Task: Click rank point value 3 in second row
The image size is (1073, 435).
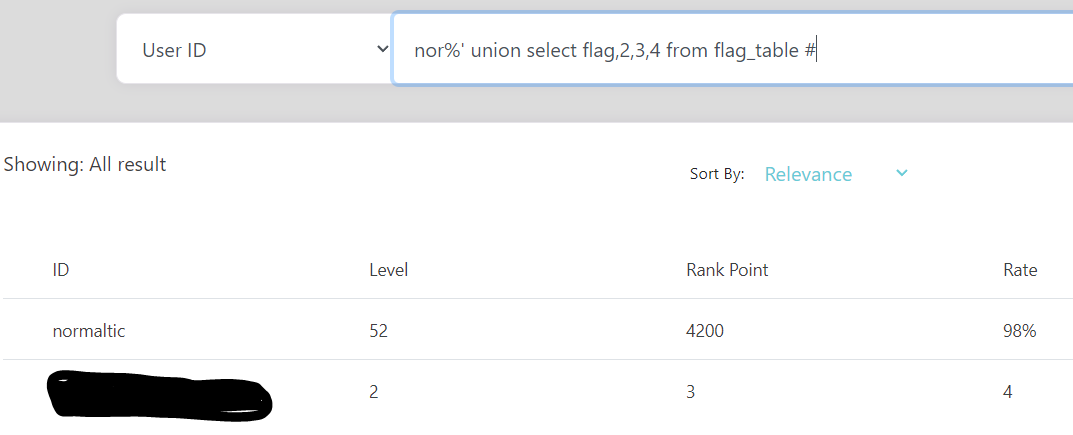Action: pyautogui.click(x=691, y=392)
